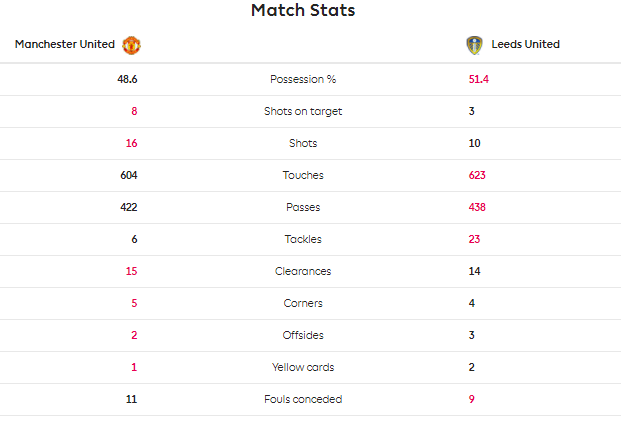Click the Leeds United crest icon

[474, 45]
